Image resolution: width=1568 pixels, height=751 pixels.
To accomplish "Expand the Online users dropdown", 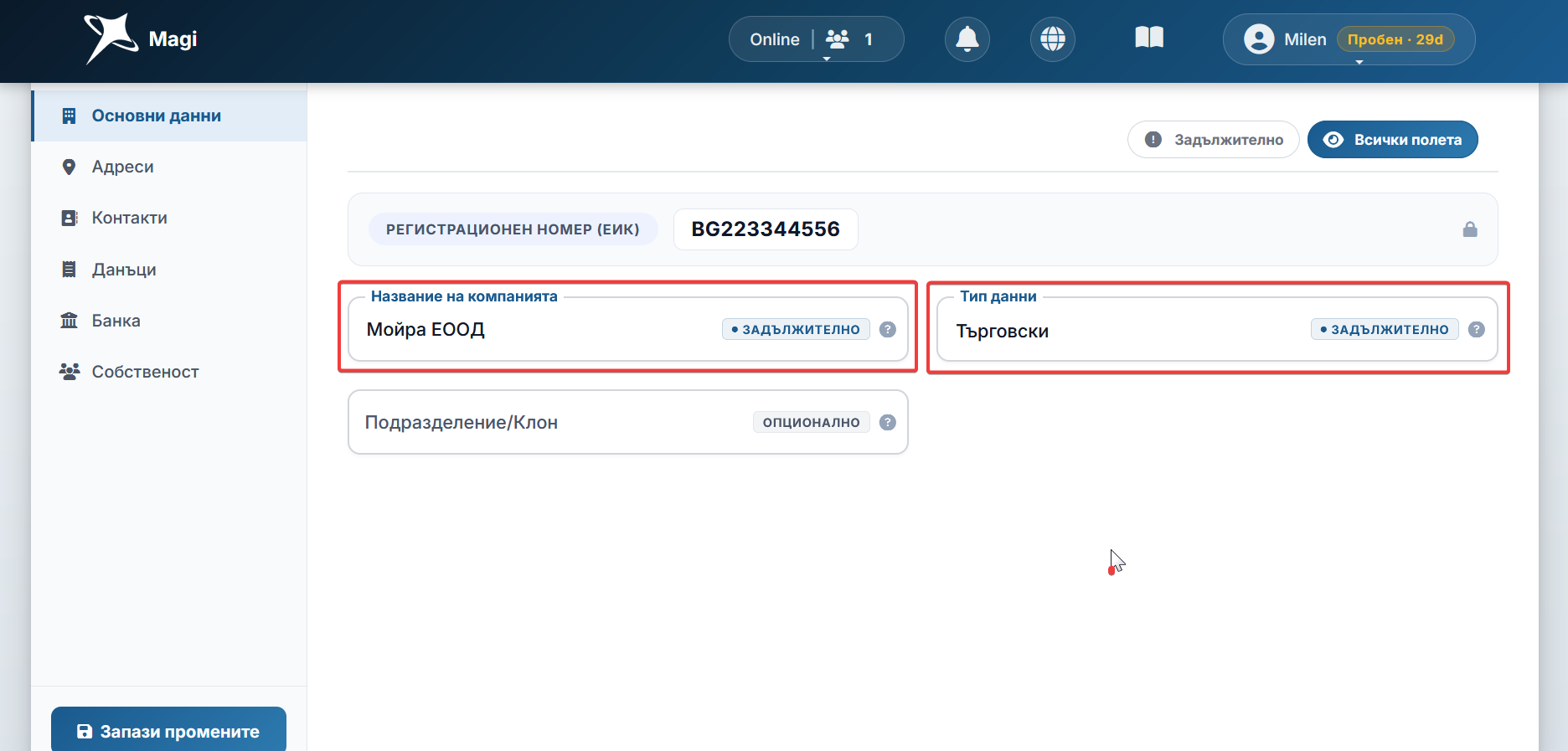I will coord(817,39).
